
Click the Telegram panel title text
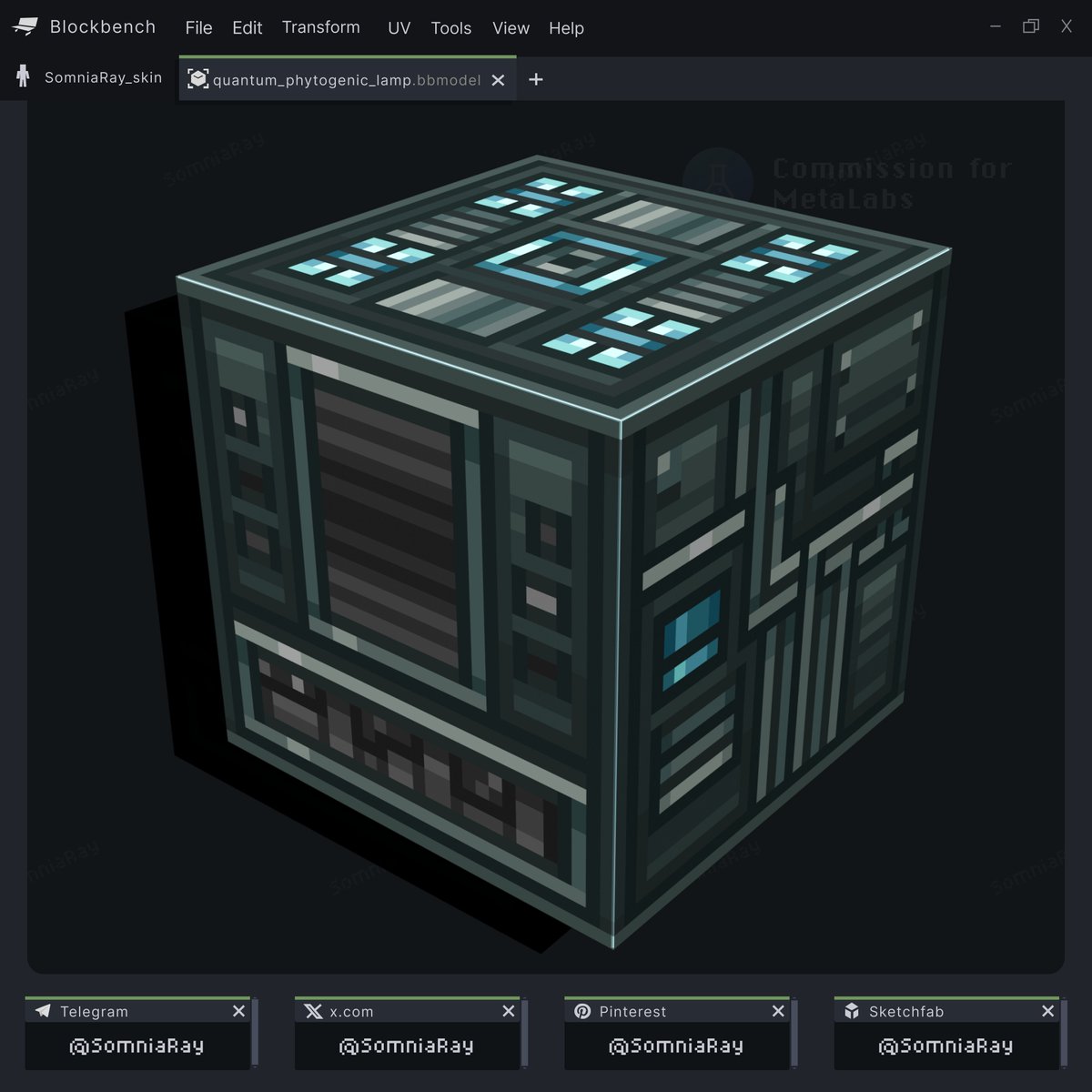coord(94,1012)
